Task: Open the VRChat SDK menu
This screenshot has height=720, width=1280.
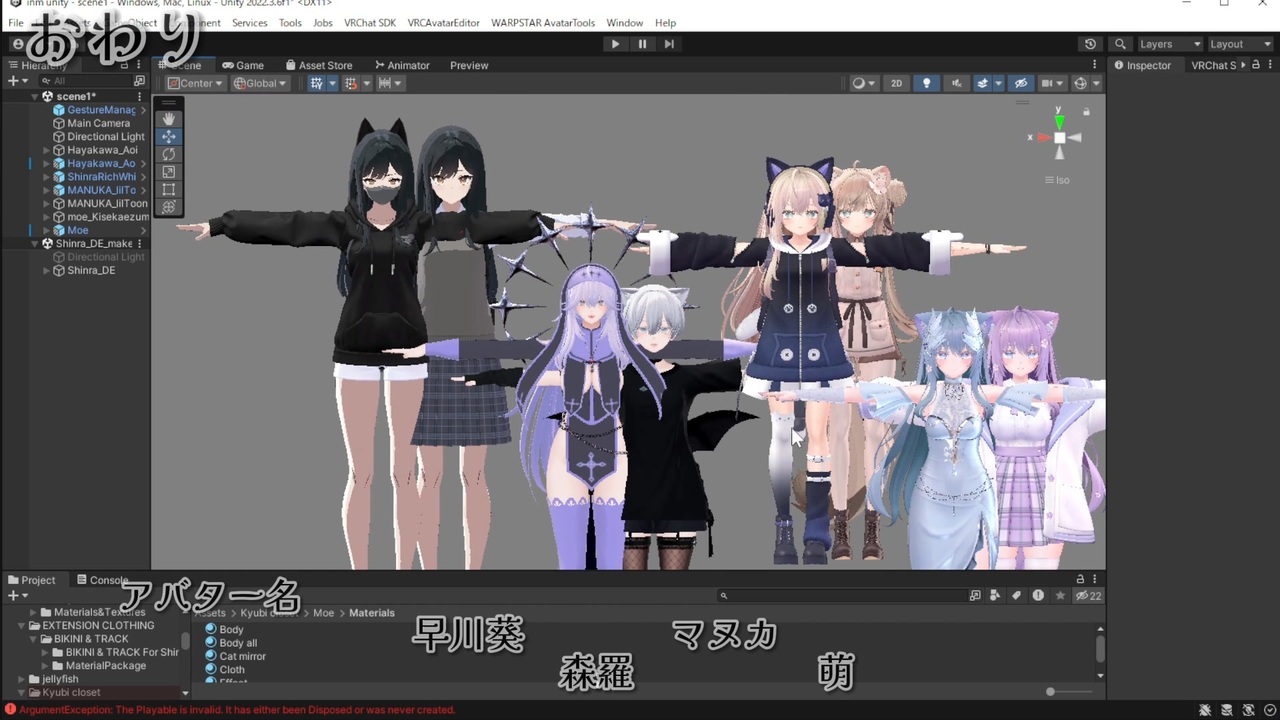Action: coord(370,23)
